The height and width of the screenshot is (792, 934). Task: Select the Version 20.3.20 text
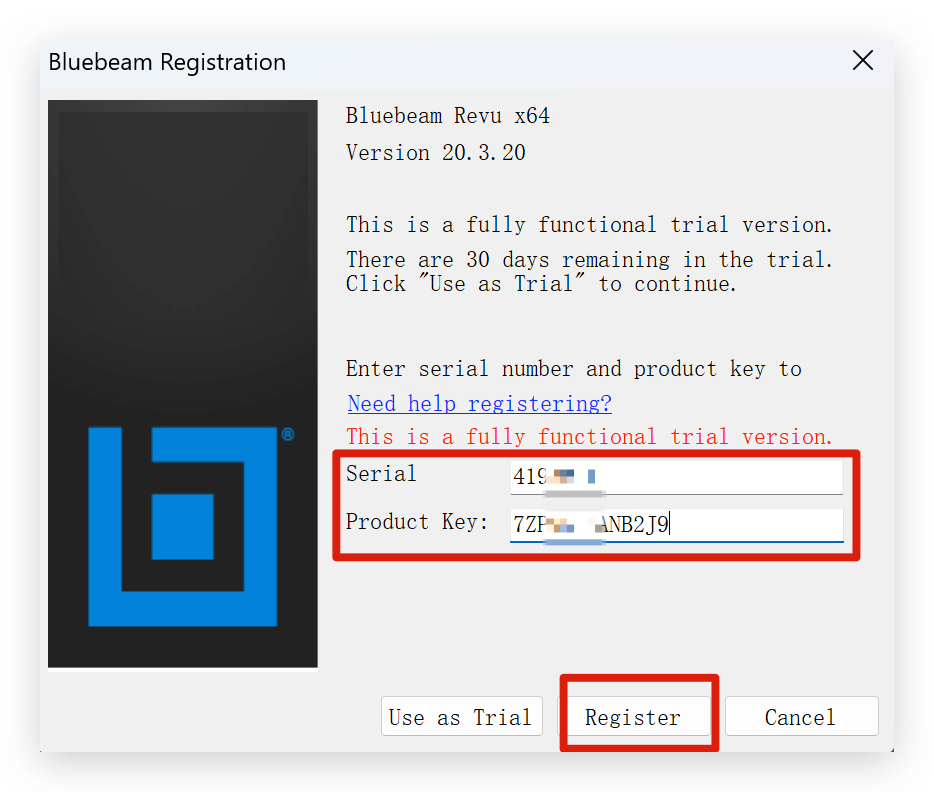436,152
